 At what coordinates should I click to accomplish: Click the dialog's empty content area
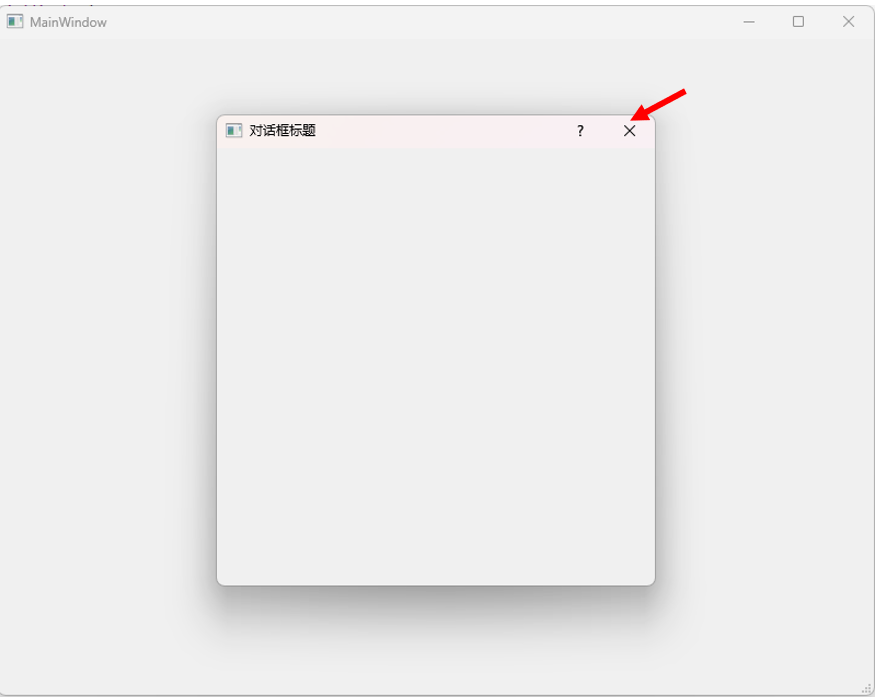point(436,366)
